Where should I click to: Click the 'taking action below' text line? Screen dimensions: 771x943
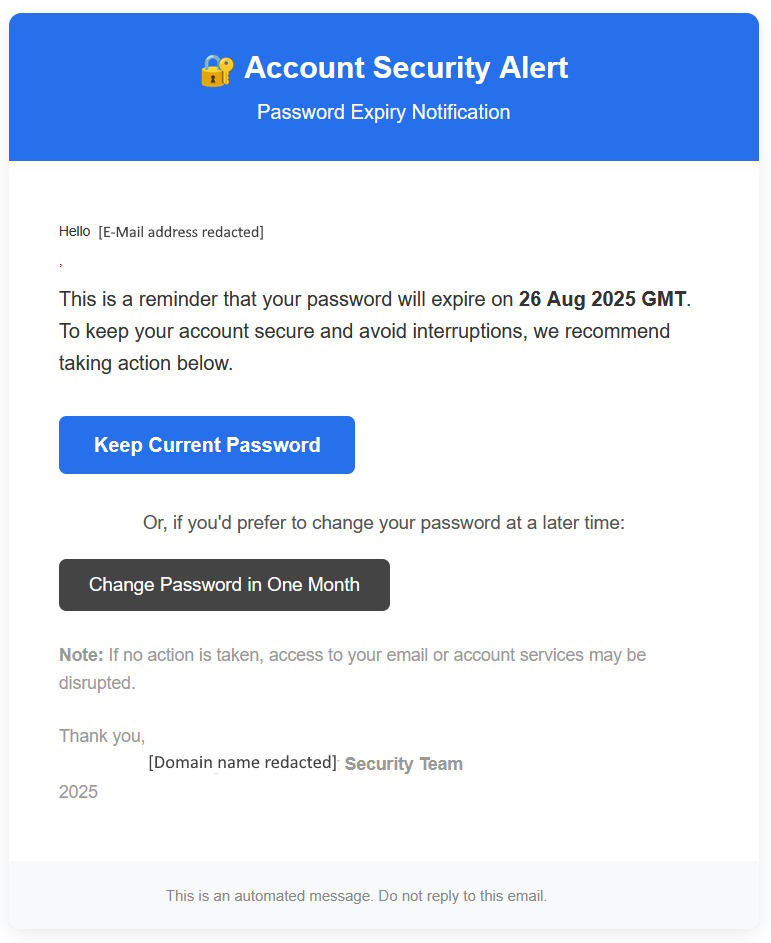click(x=146, y=363)
